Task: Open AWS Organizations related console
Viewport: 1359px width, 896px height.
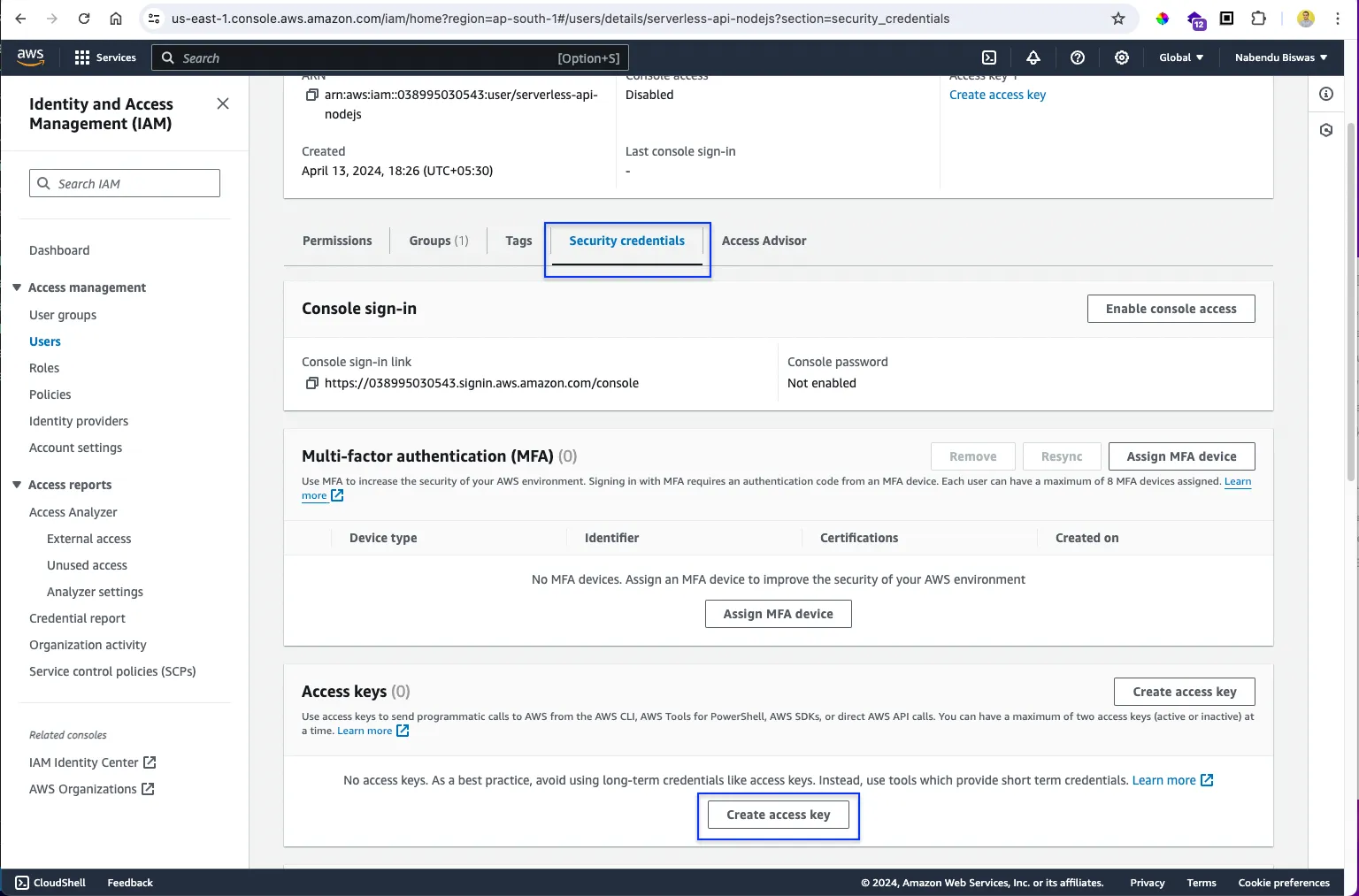Action: [92, 789]
